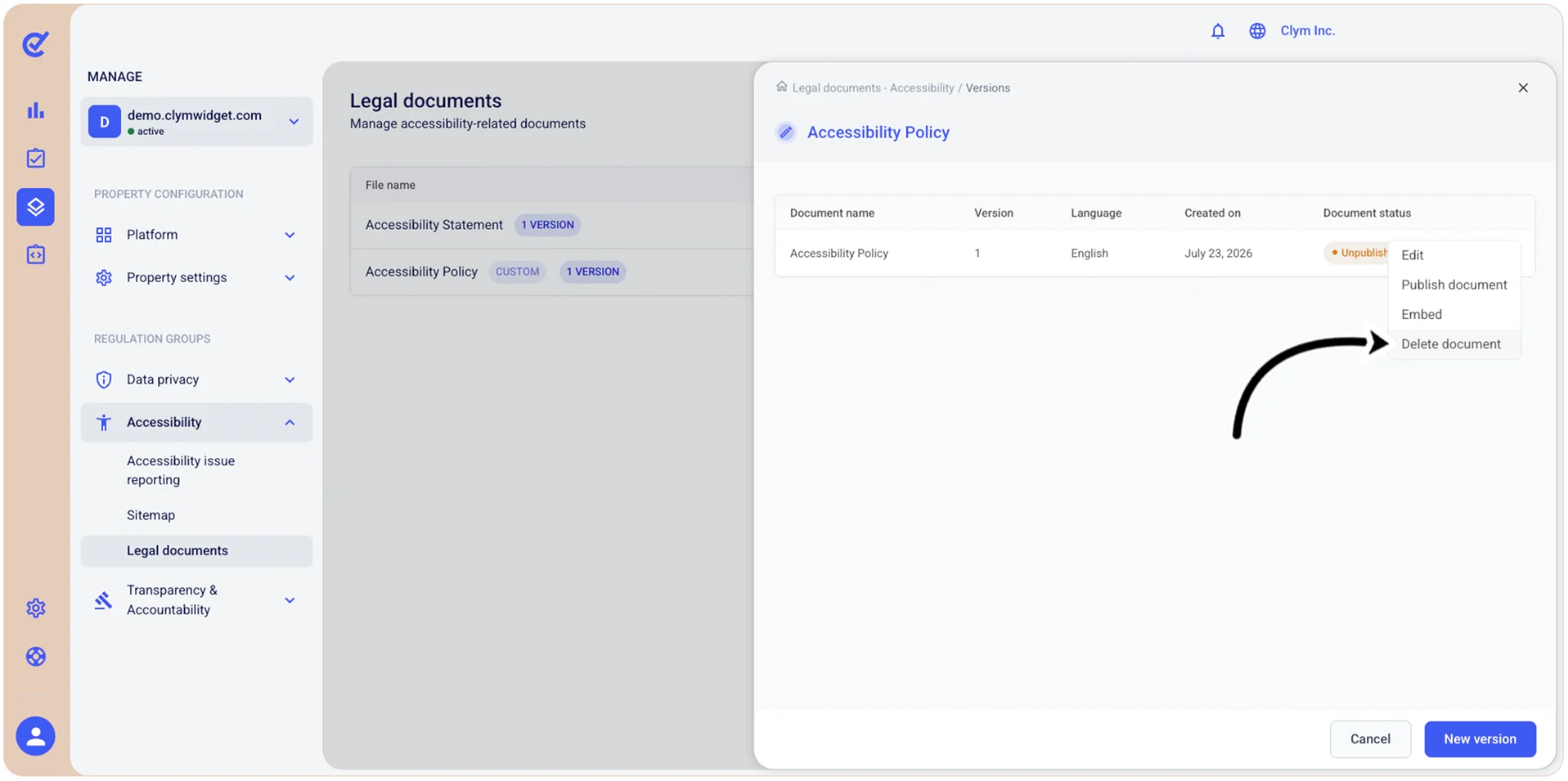Click the pencil edit icon beside Accessibility Policy

(x=785, y=132)
